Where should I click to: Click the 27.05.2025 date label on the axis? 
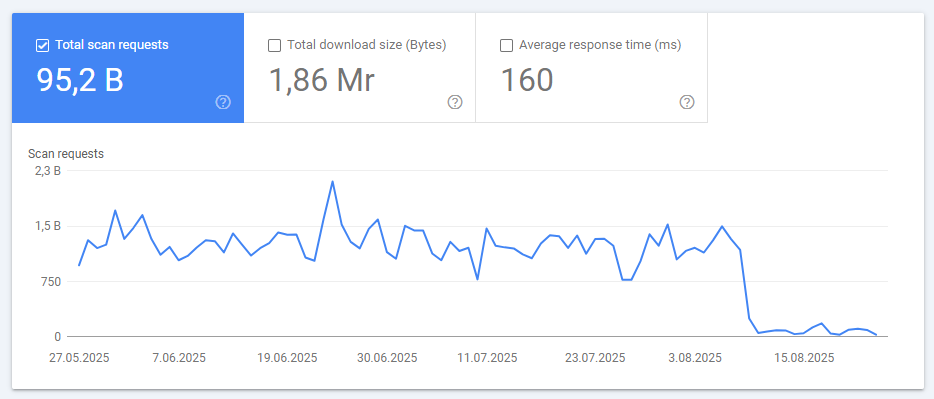coord(79,358)
